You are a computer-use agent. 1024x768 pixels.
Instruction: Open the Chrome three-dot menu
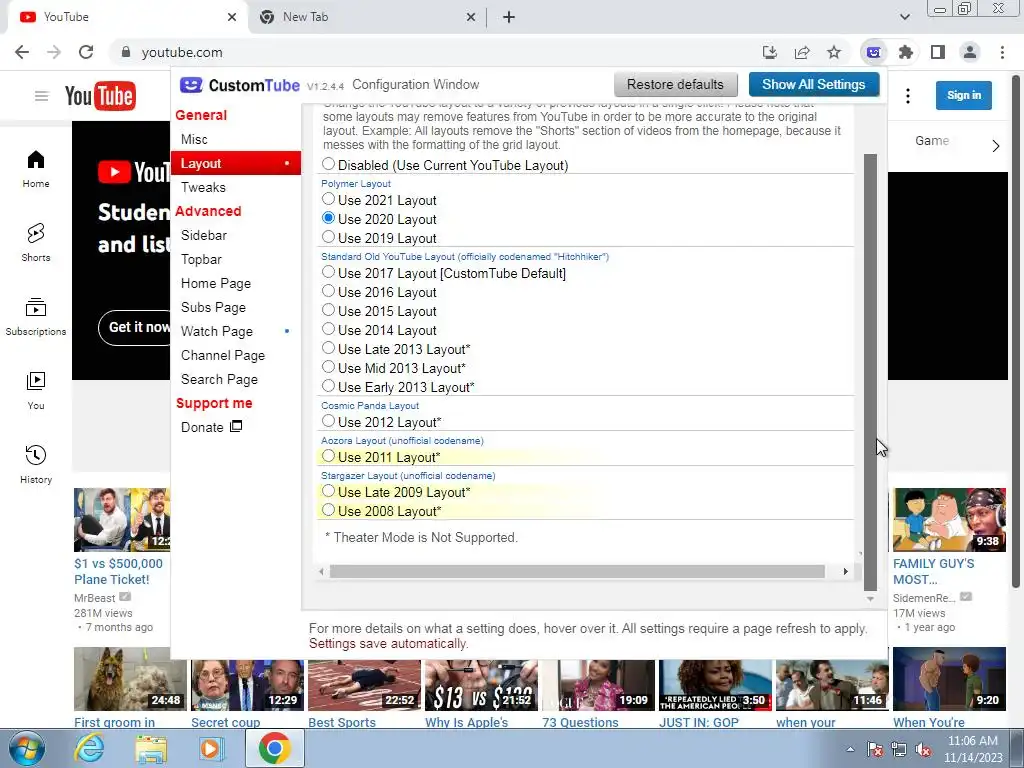(x=1002, y=52)
